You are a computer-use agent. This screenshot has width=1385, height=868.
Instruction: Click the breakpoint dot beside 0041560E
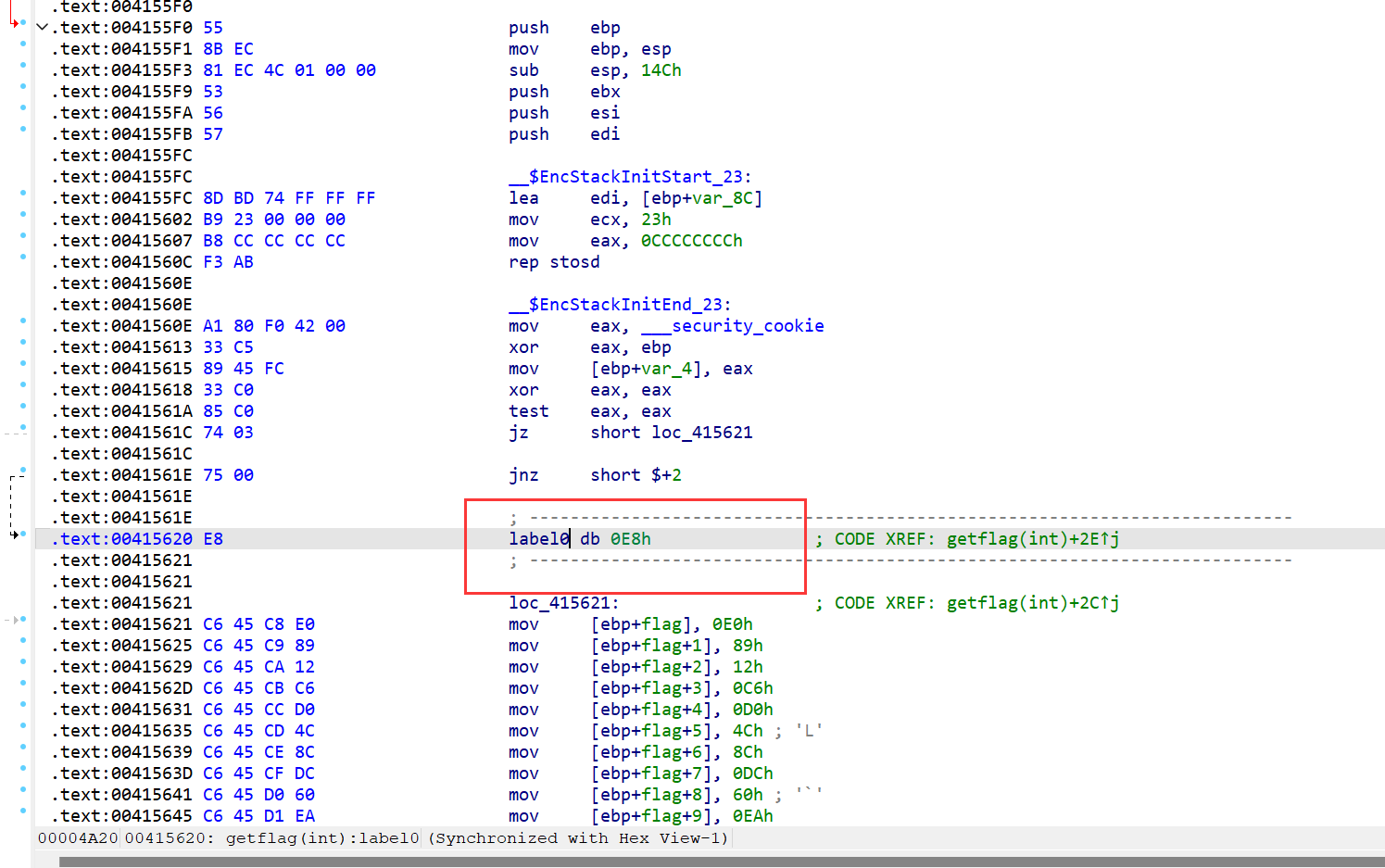pyautogui.click(x=23, y=321)
